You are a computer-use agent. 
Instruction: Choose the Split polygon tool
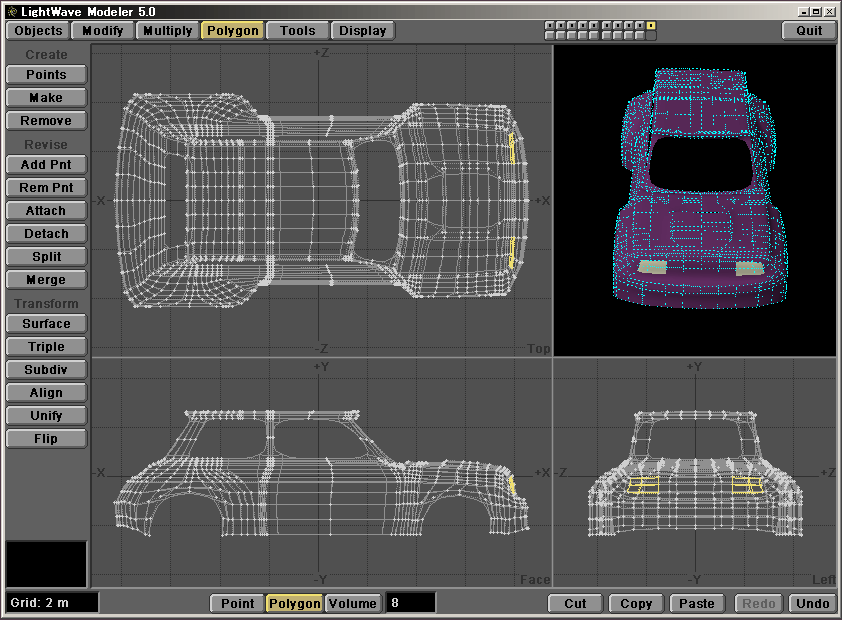pos(46,257)
